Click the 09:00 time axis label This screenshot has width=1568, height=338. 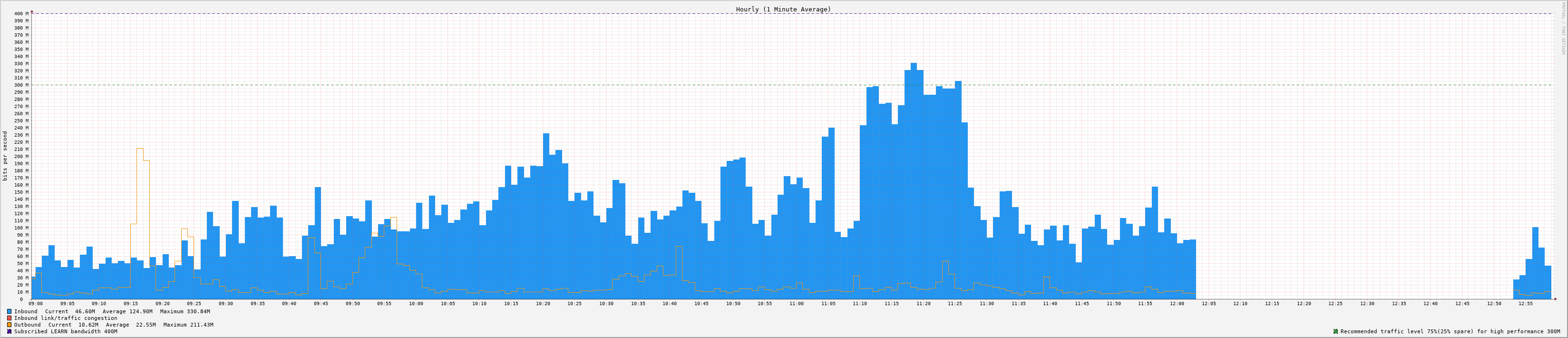tap(35, 303)
